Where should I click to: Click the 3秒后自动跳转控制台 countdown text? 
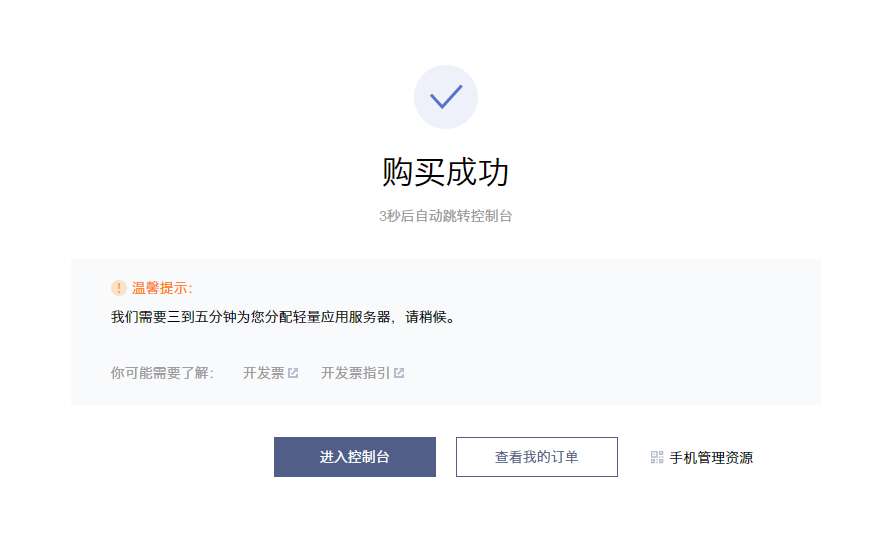pyautogui.click(x=446, y=216)
